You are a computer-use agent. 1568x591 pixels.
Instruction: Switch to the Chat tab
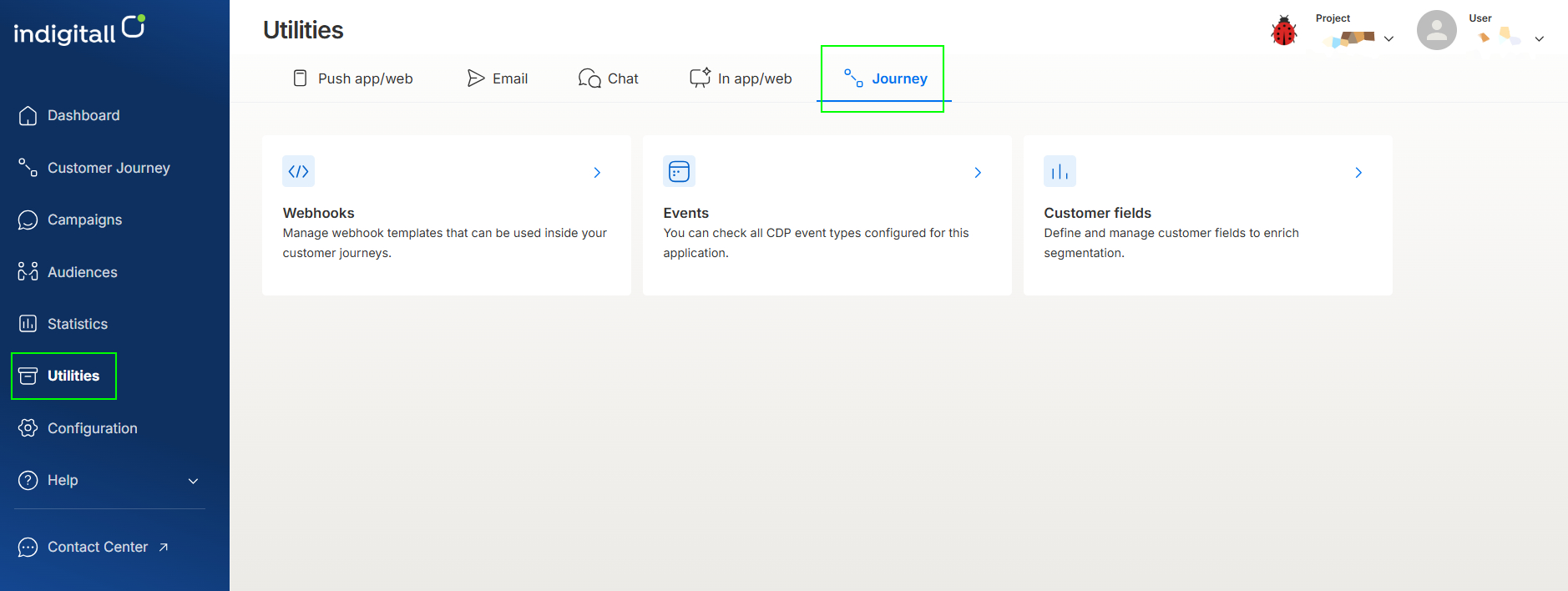[609, 78]
